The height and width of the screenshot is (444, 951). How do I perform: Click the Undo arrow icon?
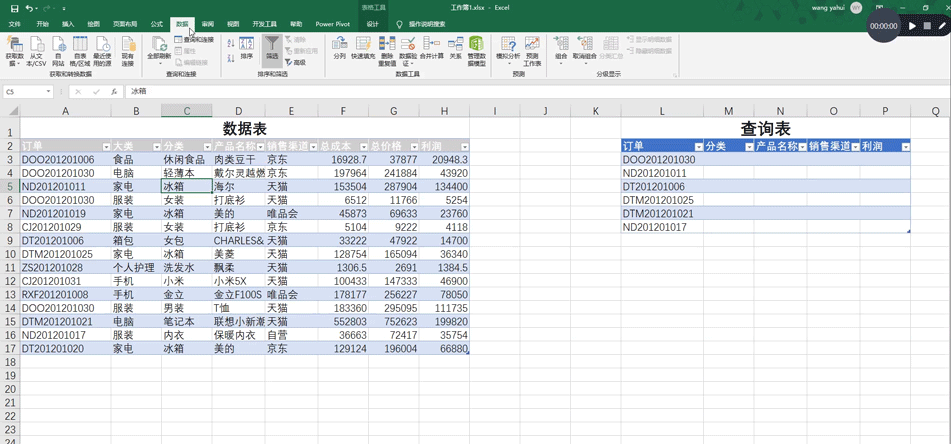[29, 8]
